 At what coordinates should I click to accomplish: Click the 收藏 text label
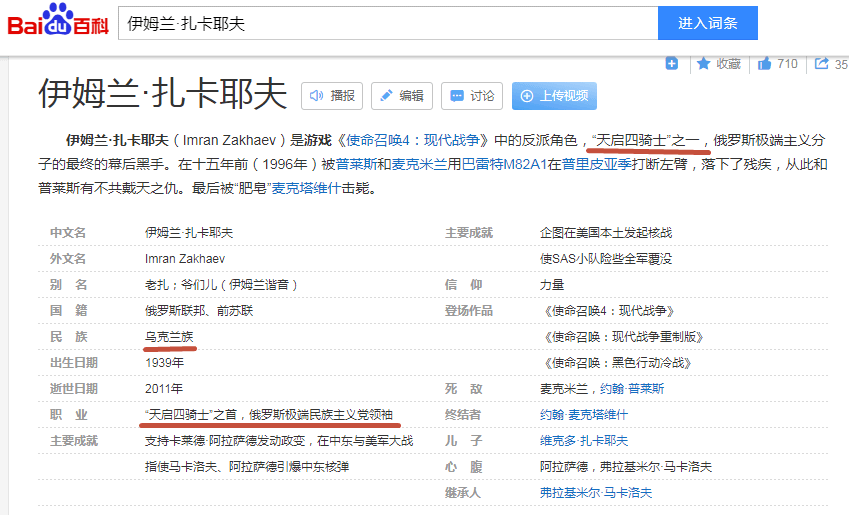(728, 64)
